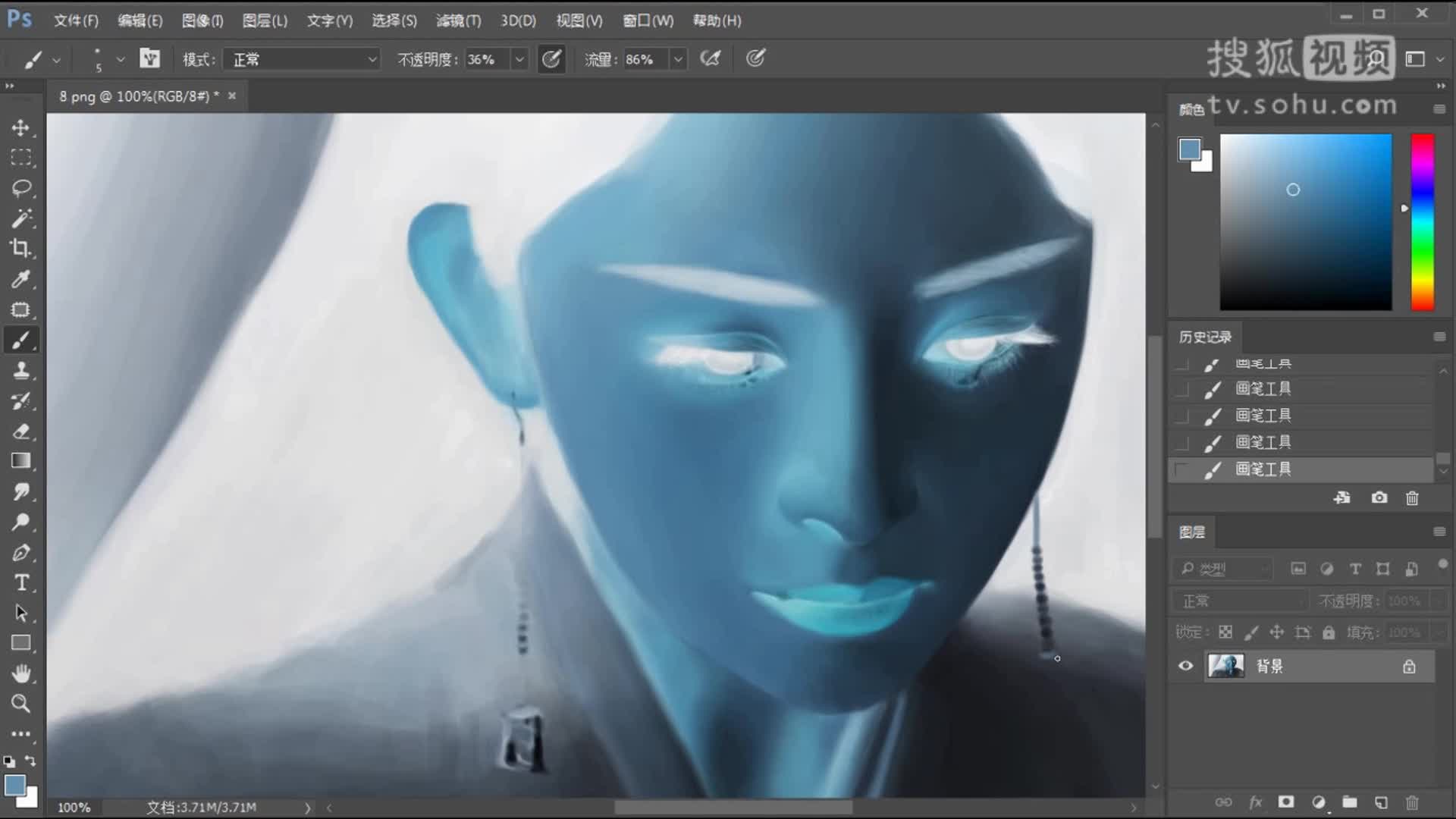Select the Eraser tool

[21, 431]
